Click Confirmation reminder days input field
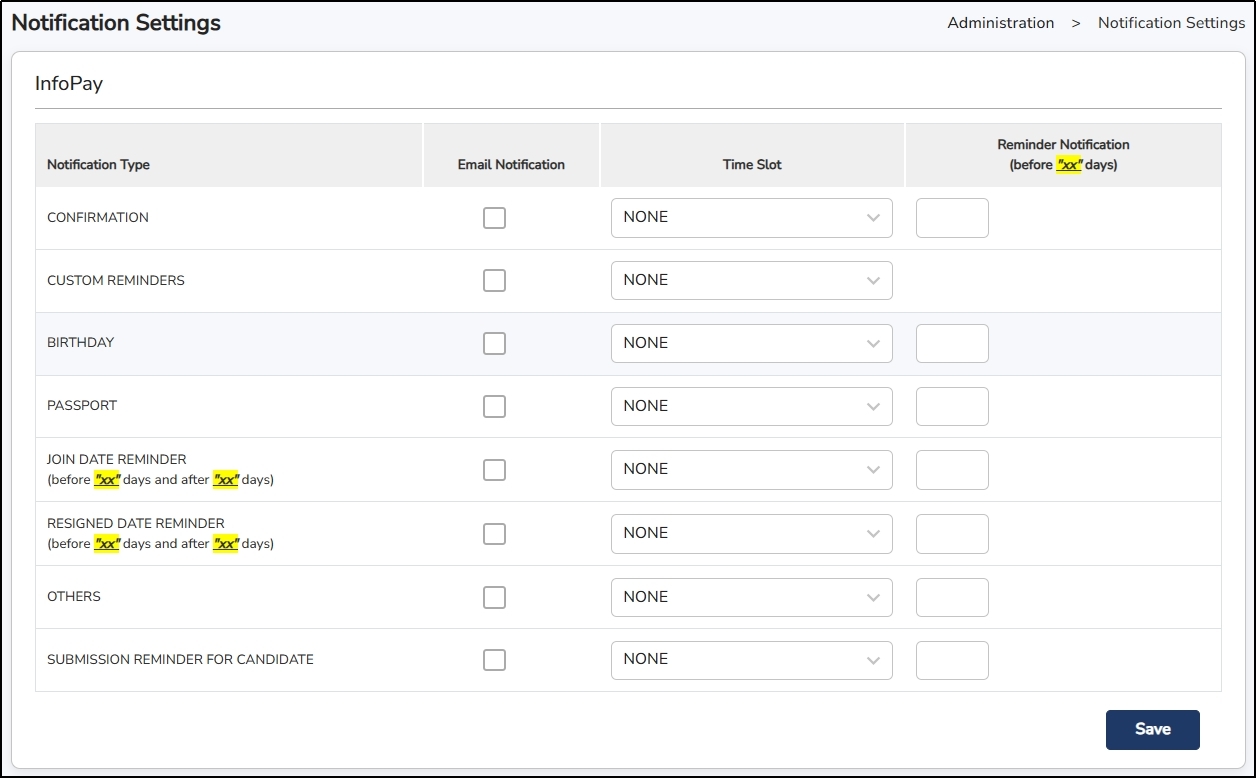This screenshot has width=1256, height=778. 952,218
